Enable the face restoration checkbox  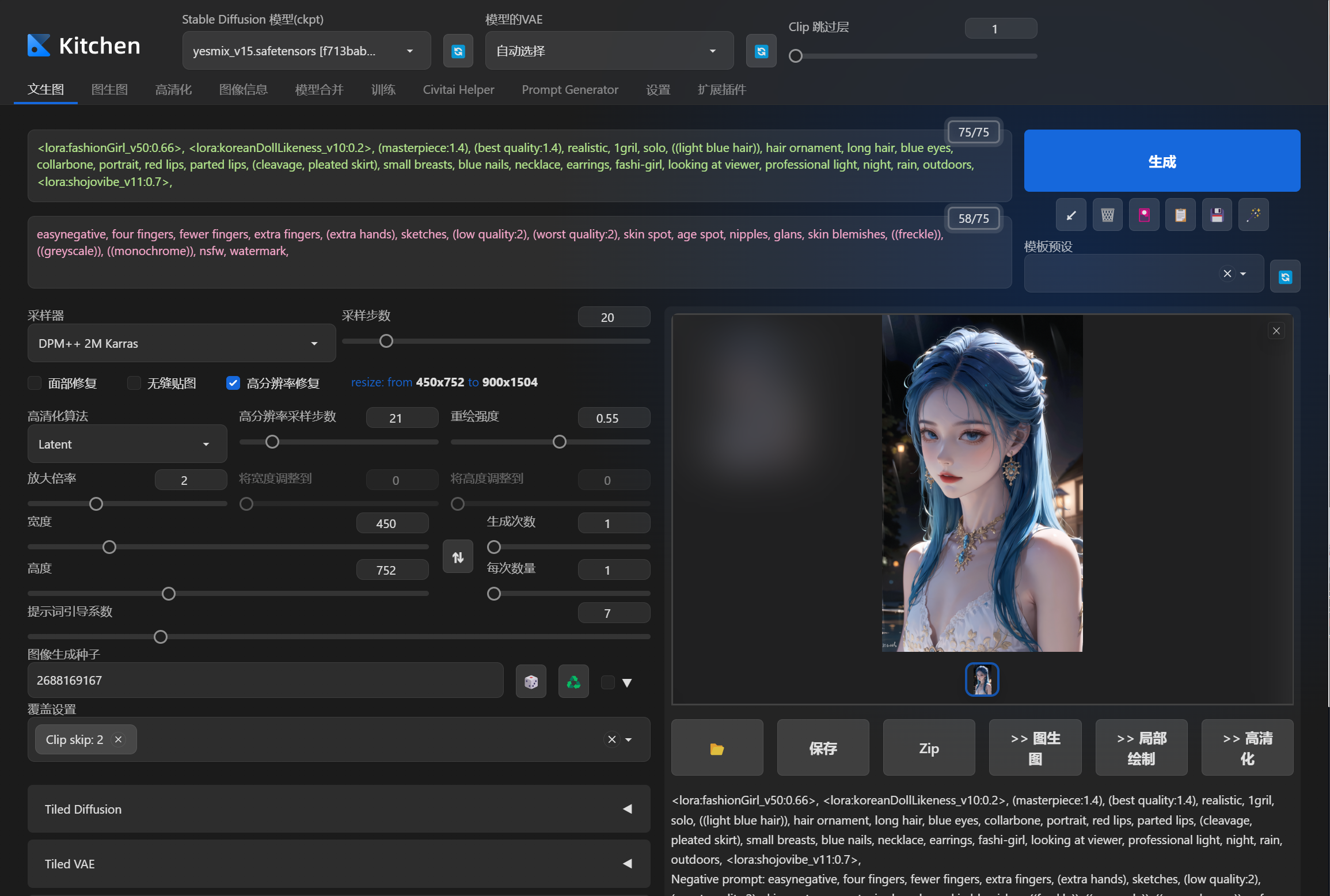35,383
